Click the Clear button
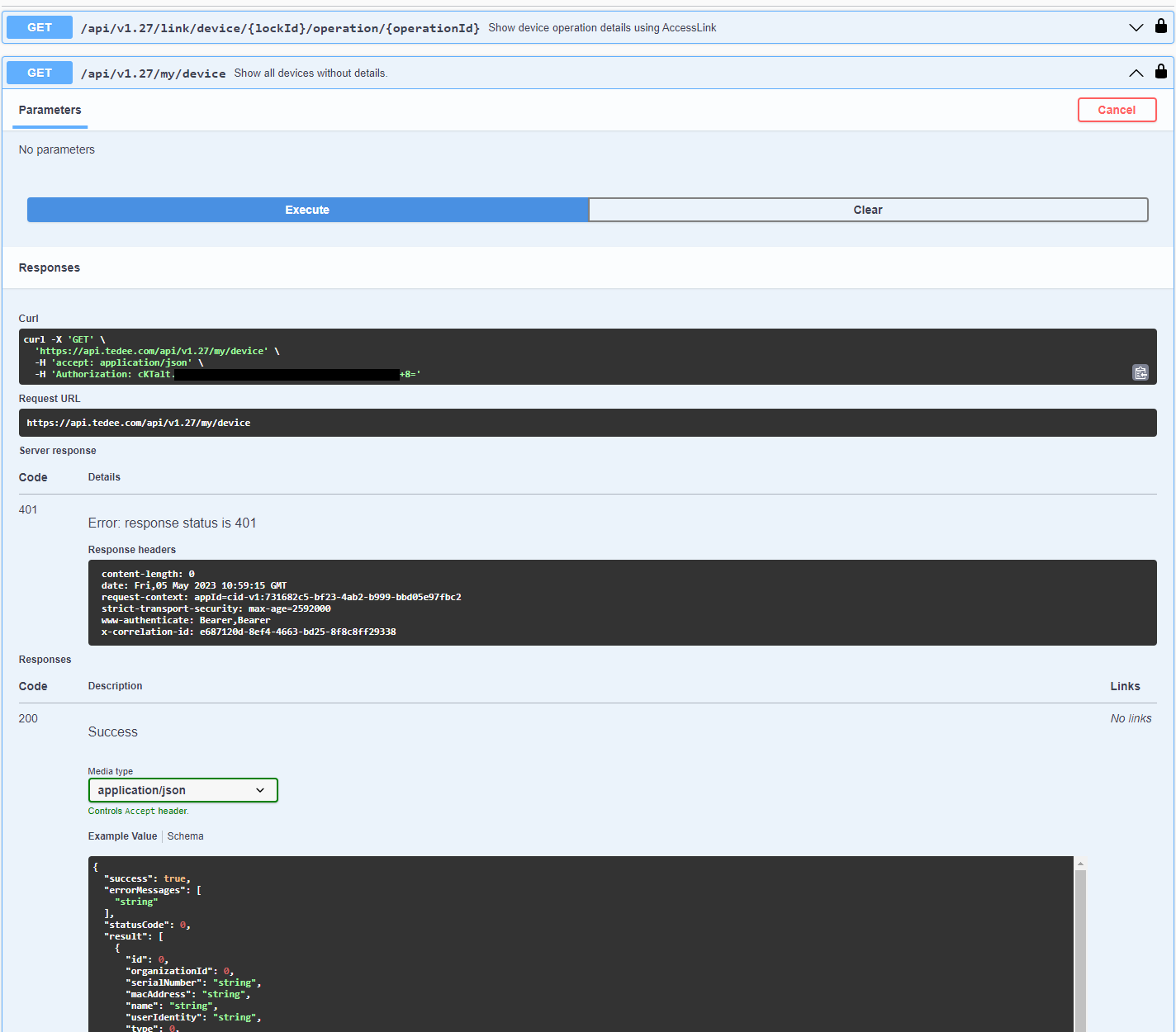 click(867, 210)
